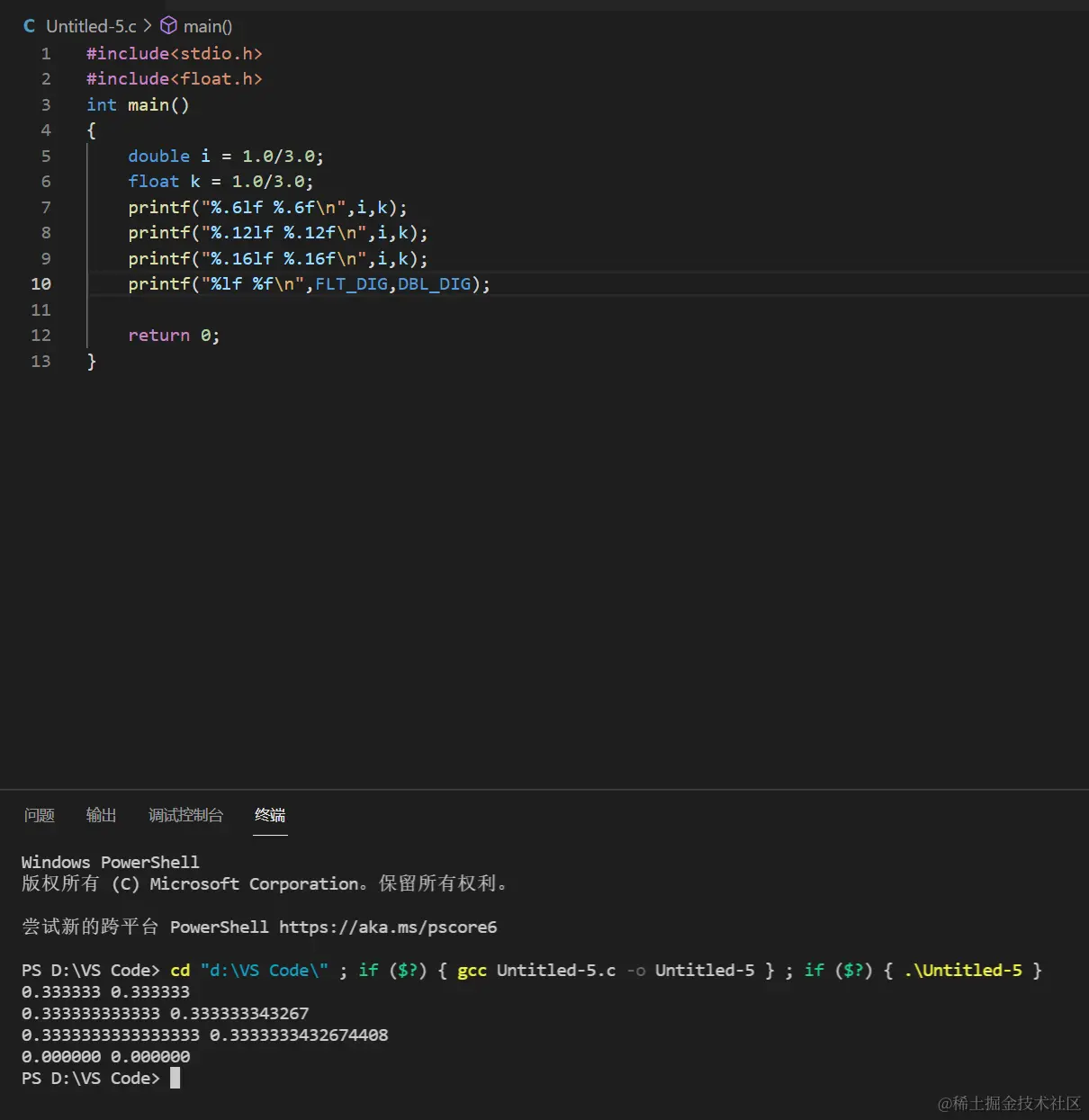Place cursor on #include<float.h> line
Image resolution: width=1089 pixels, height=1120 pixels.
(175, 78)
